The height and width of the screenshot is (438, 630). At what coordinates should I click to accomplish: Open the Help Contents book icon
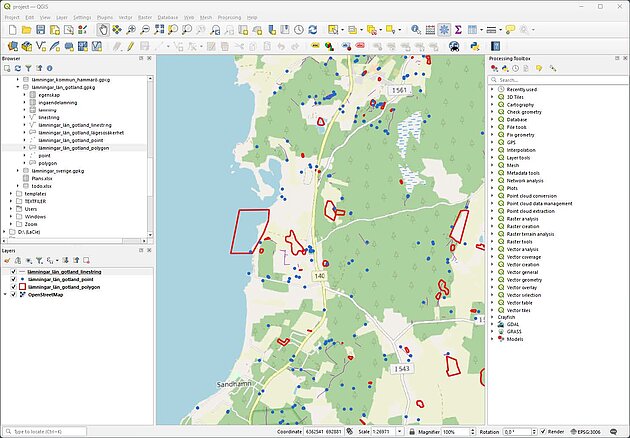[495, 46]
